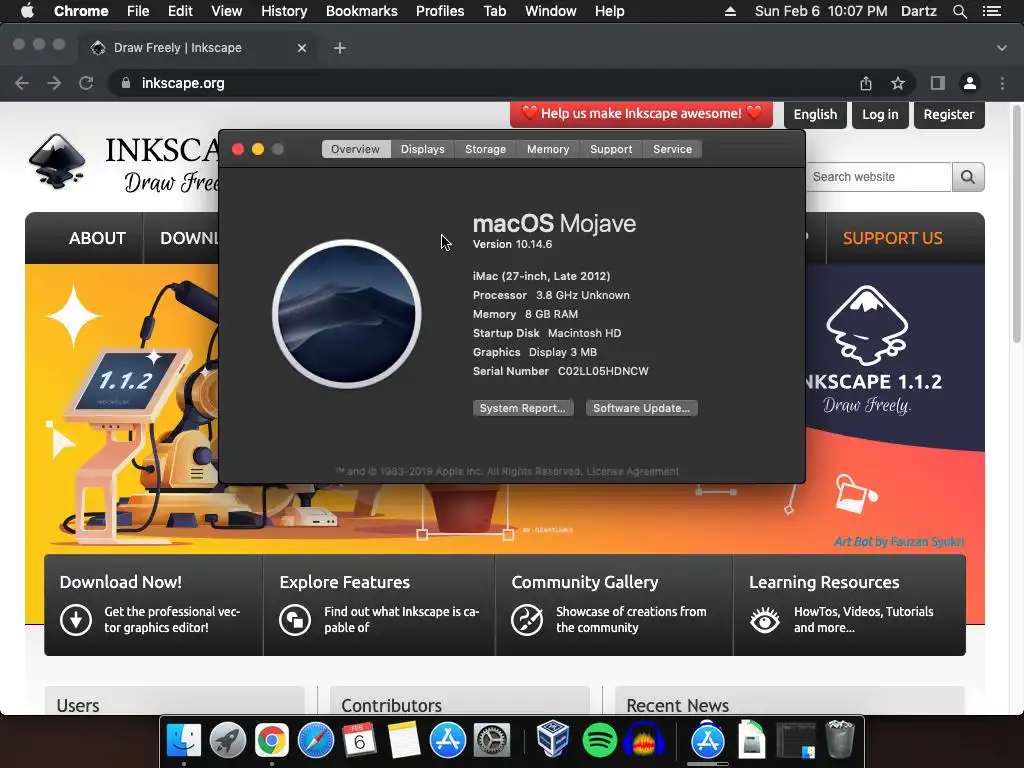The width and height of the screenshot is (1024, 768).
Task: Click System Report button
Action: coord(523,408)
